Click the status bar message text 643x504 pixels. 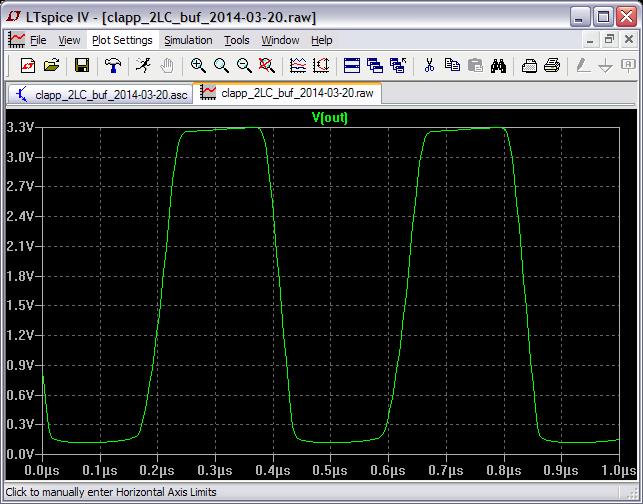[111, 492]
